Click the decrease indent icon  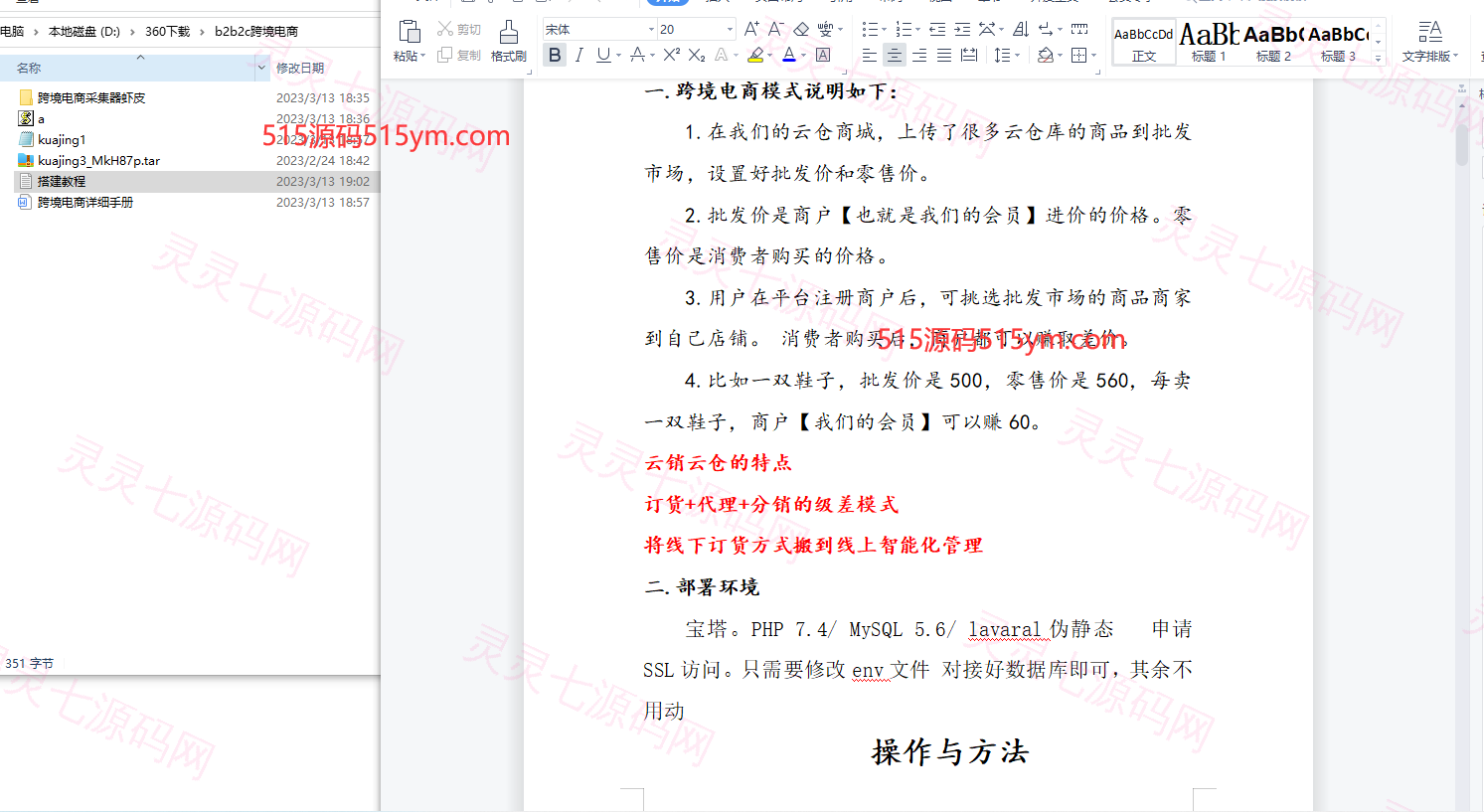coord(937,29)
